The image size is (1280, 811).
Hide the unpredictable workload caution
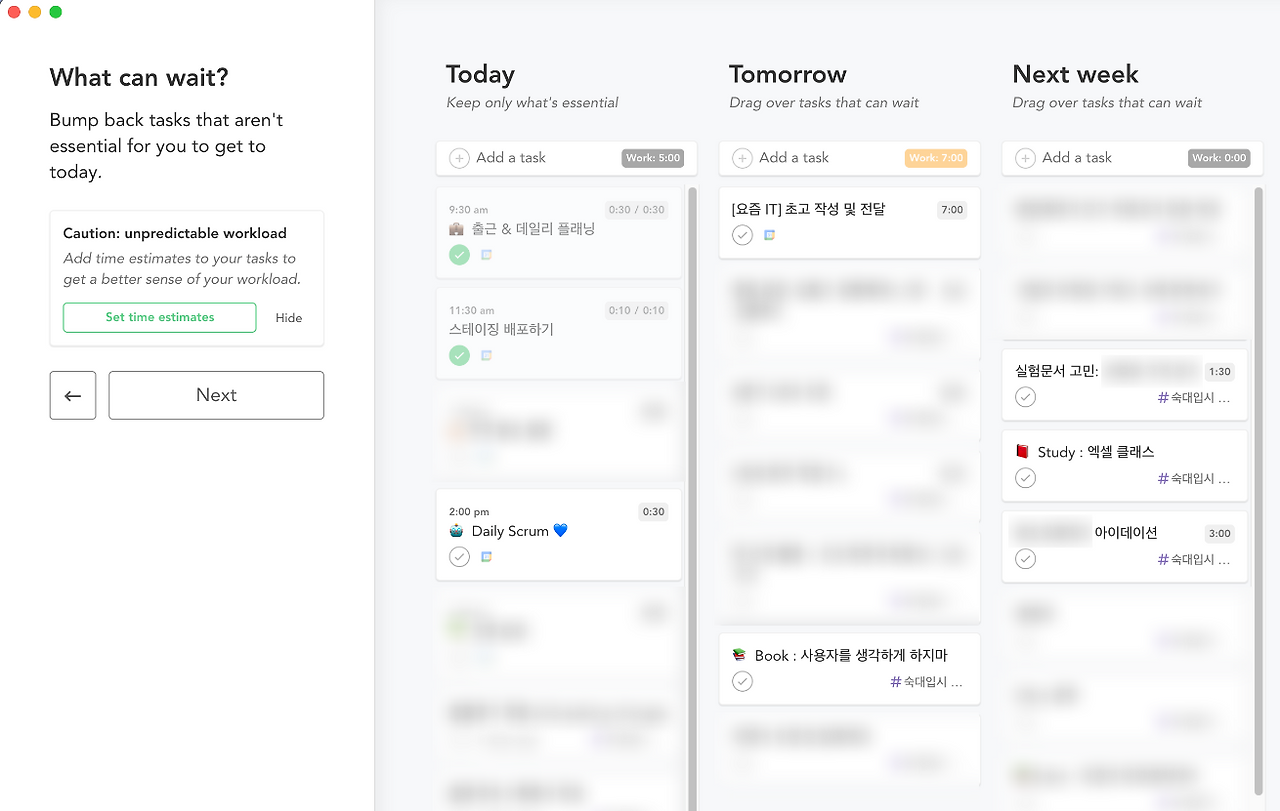coord(289,318)
